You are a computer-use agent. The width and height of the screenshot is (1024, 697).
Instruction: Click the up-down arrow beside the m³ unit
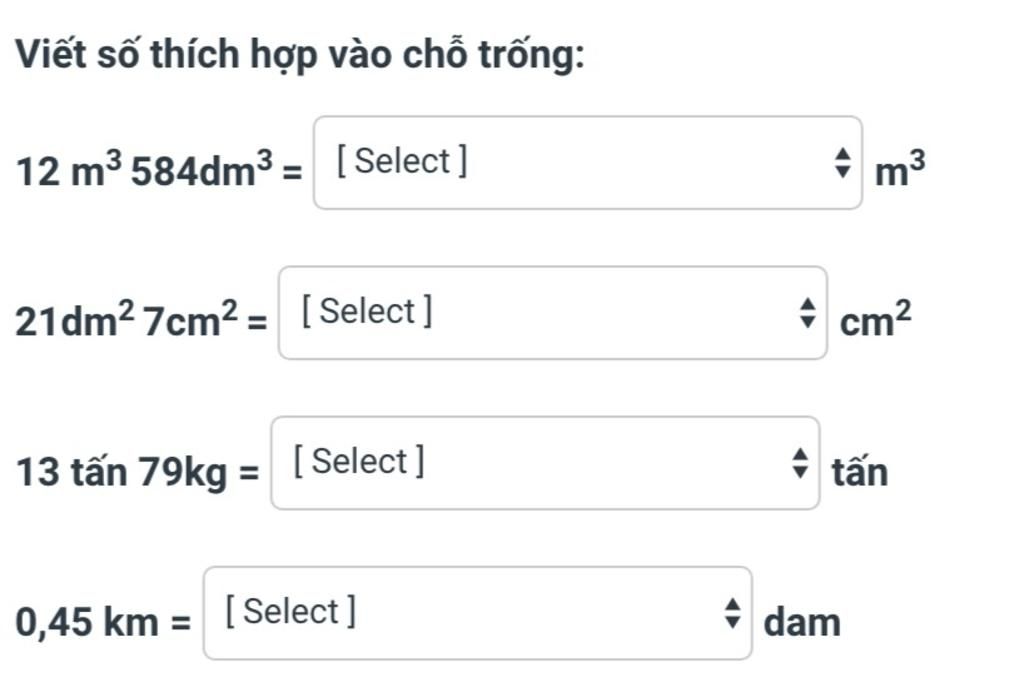(x=842, y=163)
